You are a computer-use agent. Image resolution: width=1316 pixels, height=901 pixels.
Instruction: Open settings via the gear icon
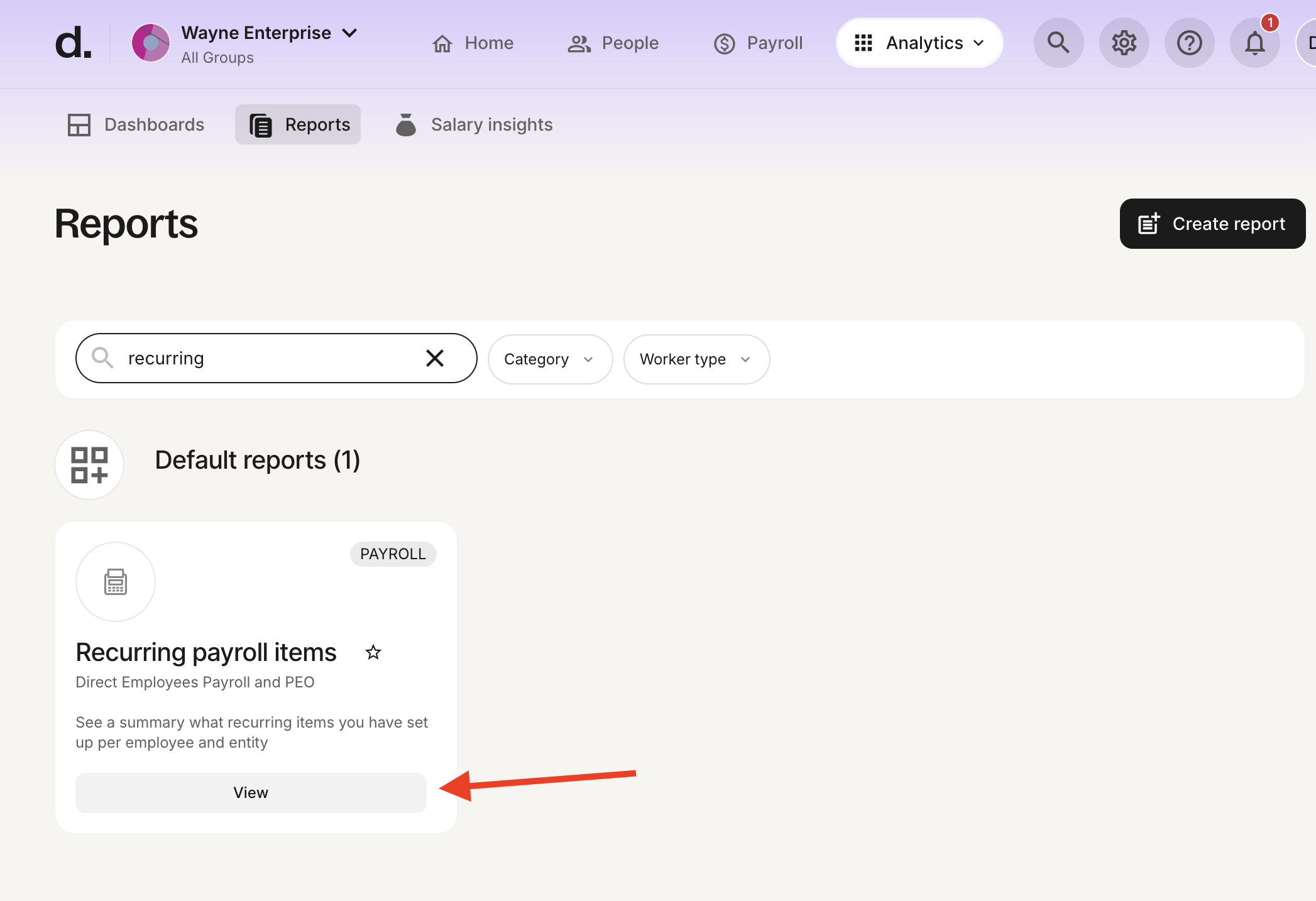tap(1124, 43)
